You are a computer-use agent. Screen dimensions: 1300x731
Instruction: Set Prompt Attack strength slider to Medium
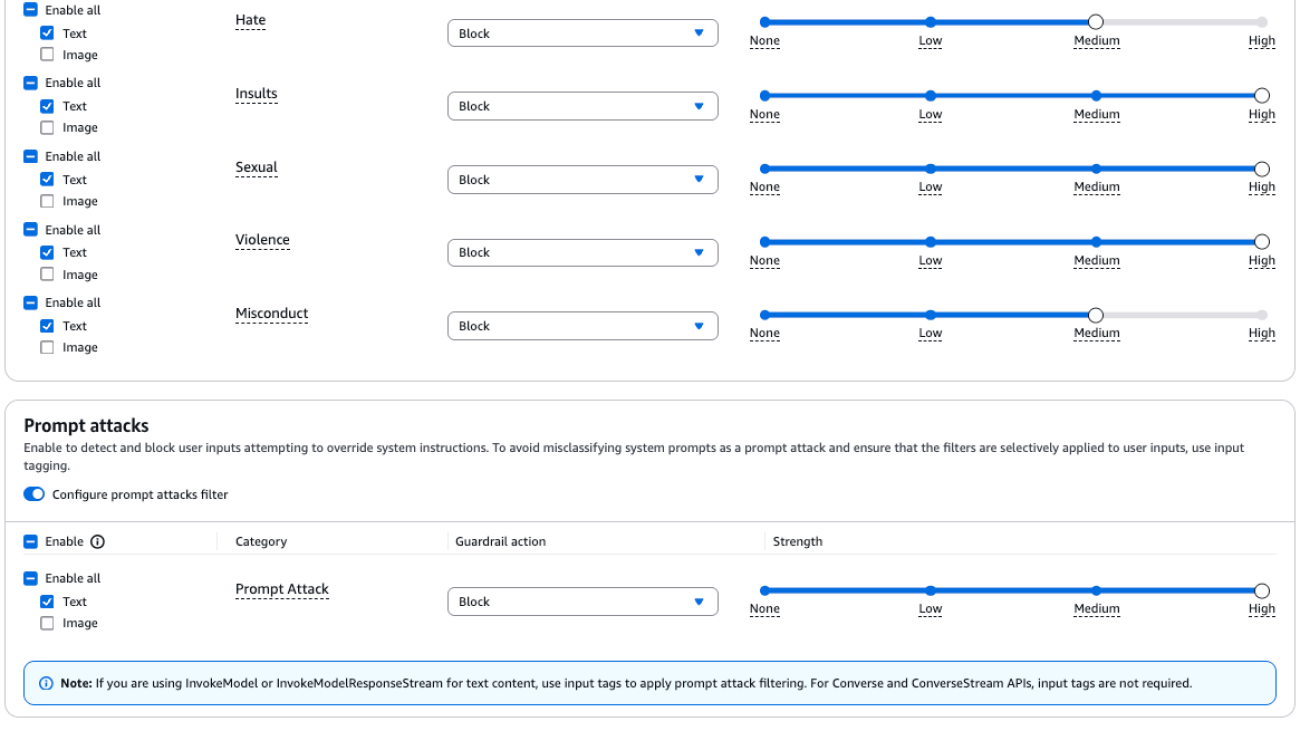[x=1096, y=591]
